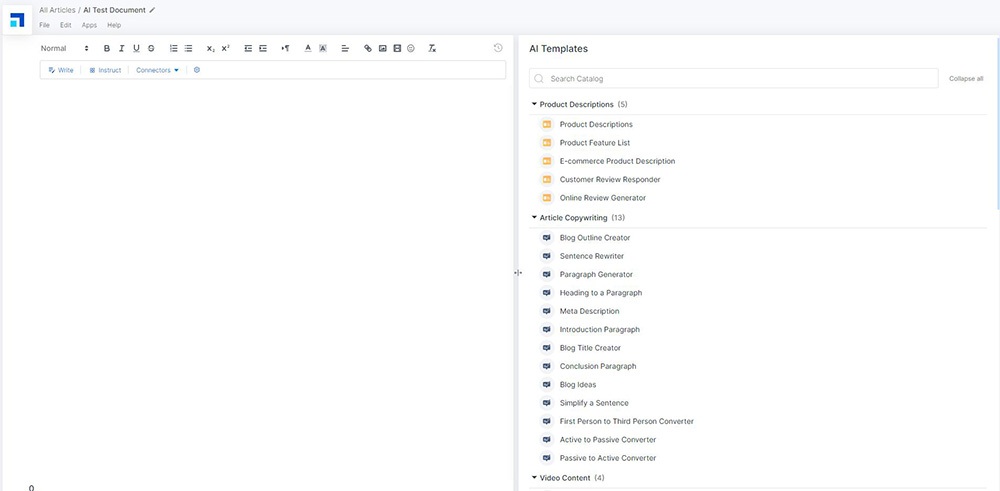Open the File menu
The height and width of the screenshot is (491, 1000).
coord(44,25)
